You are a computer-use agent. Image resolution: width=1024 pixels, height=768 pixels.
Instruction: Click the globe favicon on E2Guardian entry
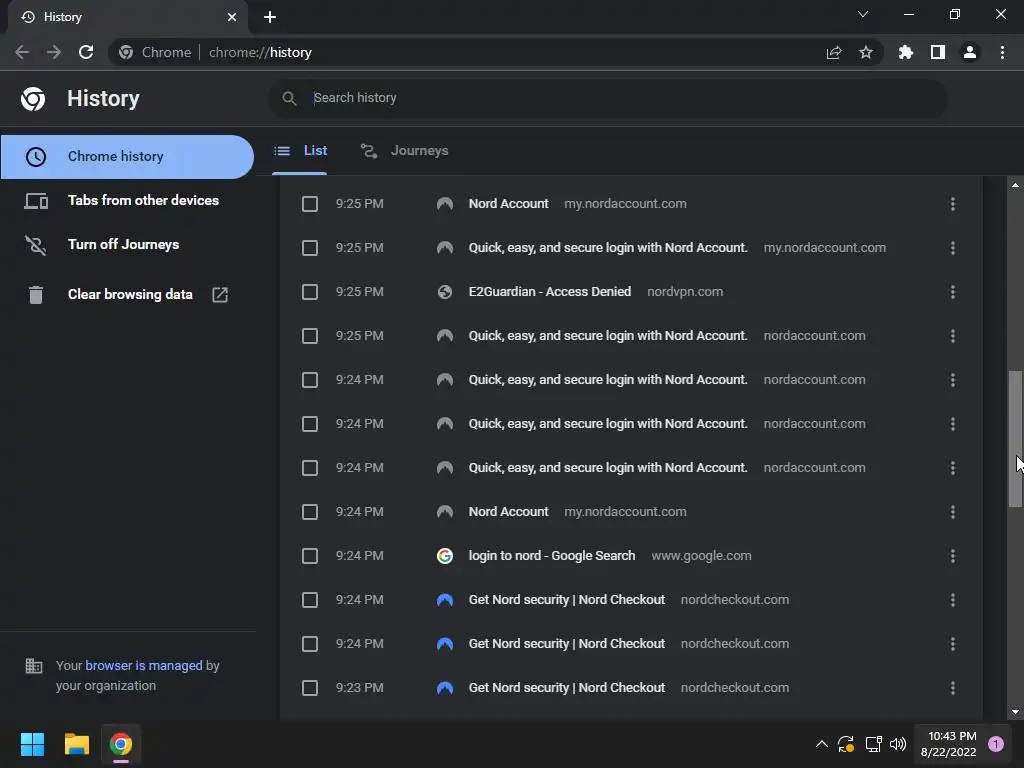(x=445, y=292)
